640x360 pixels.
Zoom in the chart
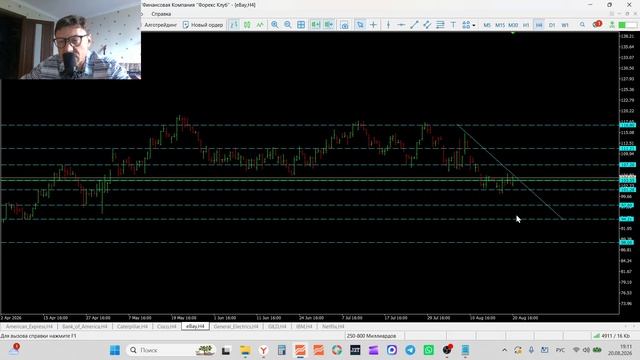click(x=275, y=25)
